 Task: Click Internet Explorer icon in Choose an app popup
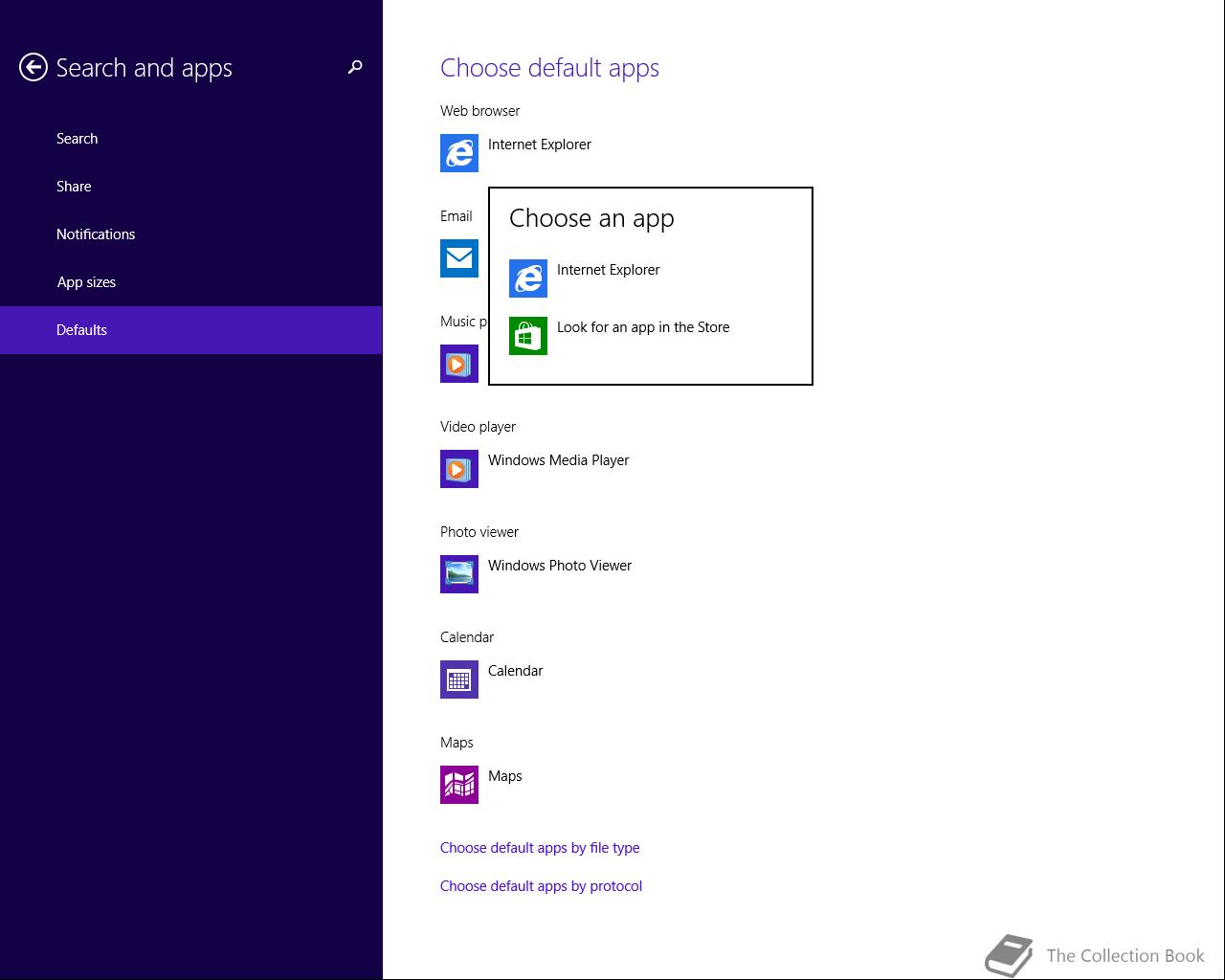[x=528, y=278]
